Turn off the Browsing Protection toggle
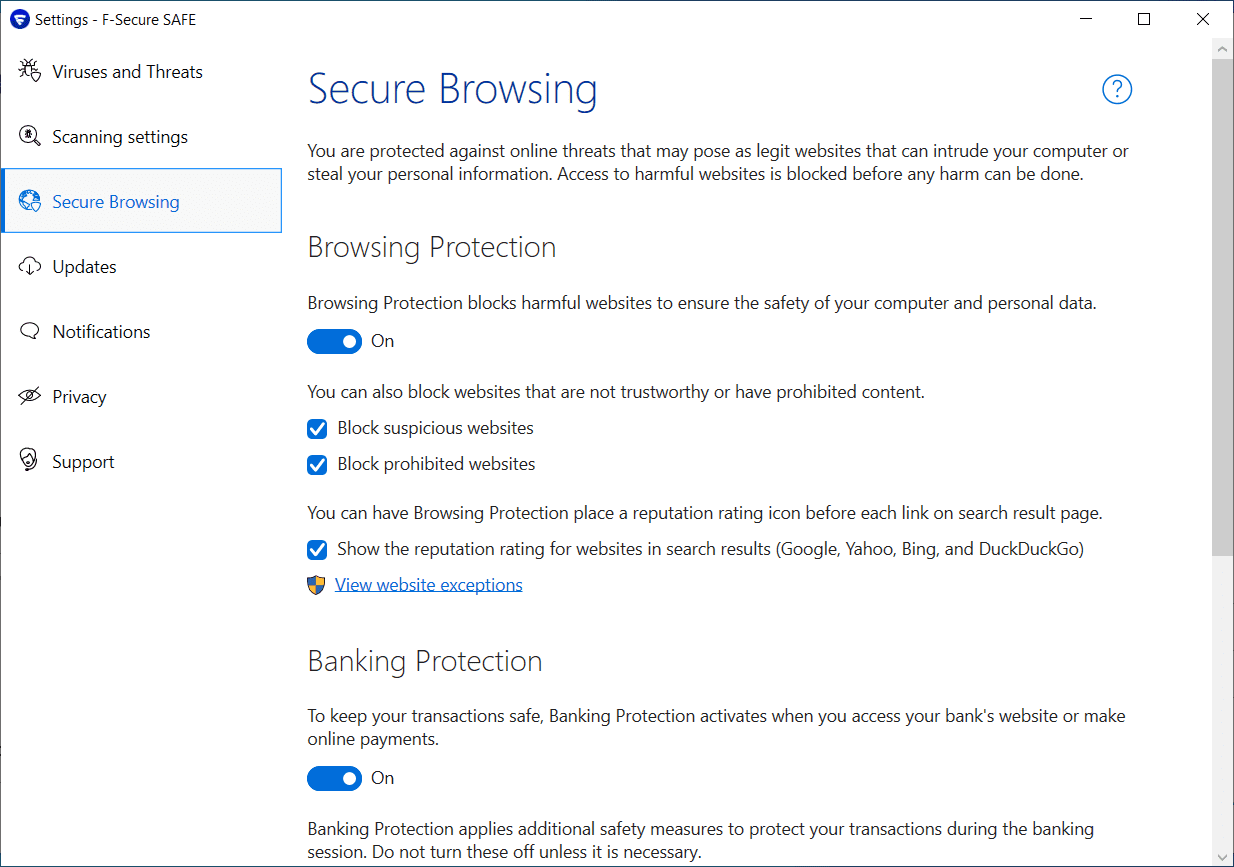Image resolution: width=1234 pixels, height=867 pixels. coord(334,341)
